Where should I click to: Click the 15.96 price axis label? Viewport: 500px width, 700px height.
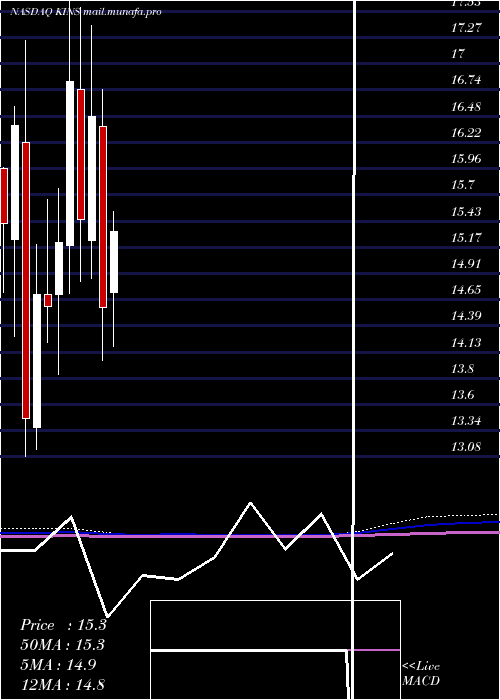466,159
